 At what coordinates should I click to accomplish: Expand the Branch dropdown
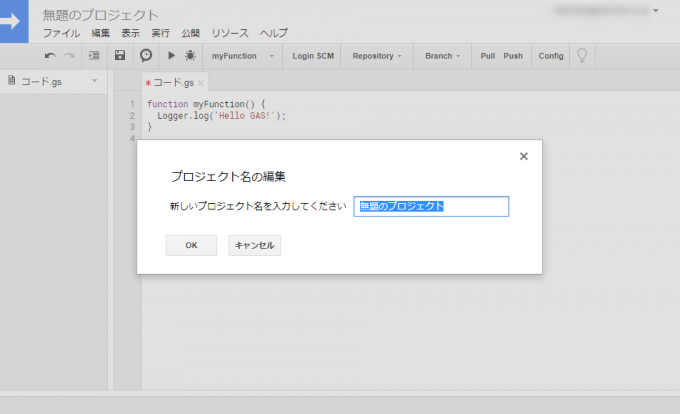442,56
